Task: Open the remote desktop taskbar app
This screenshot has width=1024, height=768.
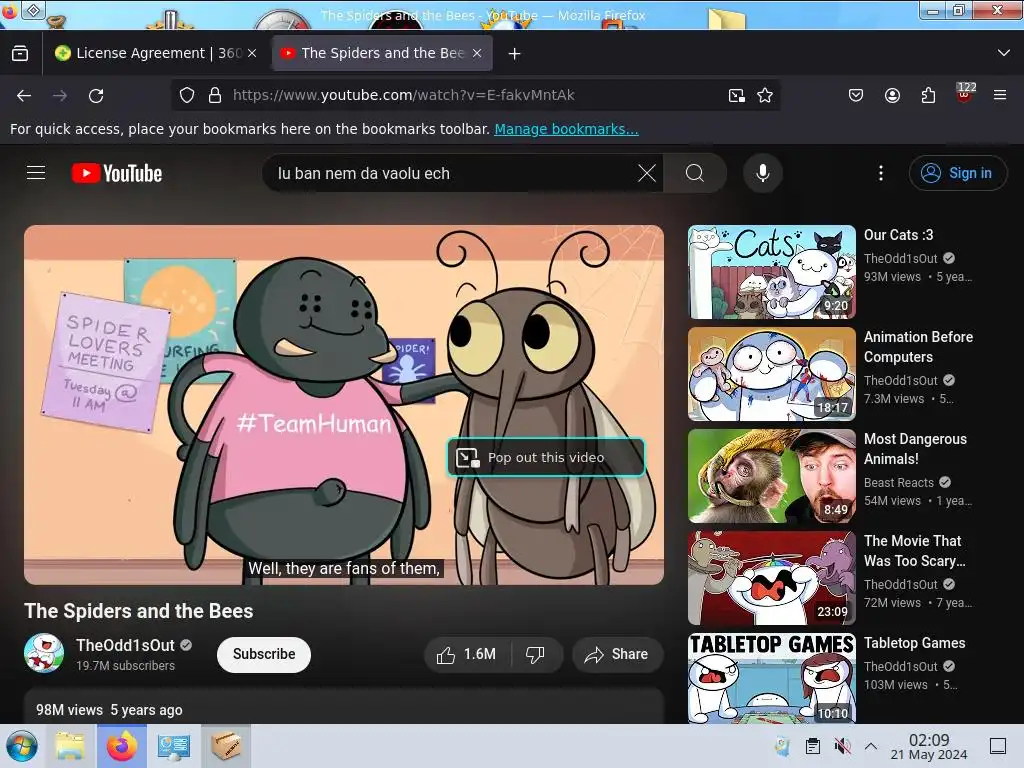Action: pos(174,746)
